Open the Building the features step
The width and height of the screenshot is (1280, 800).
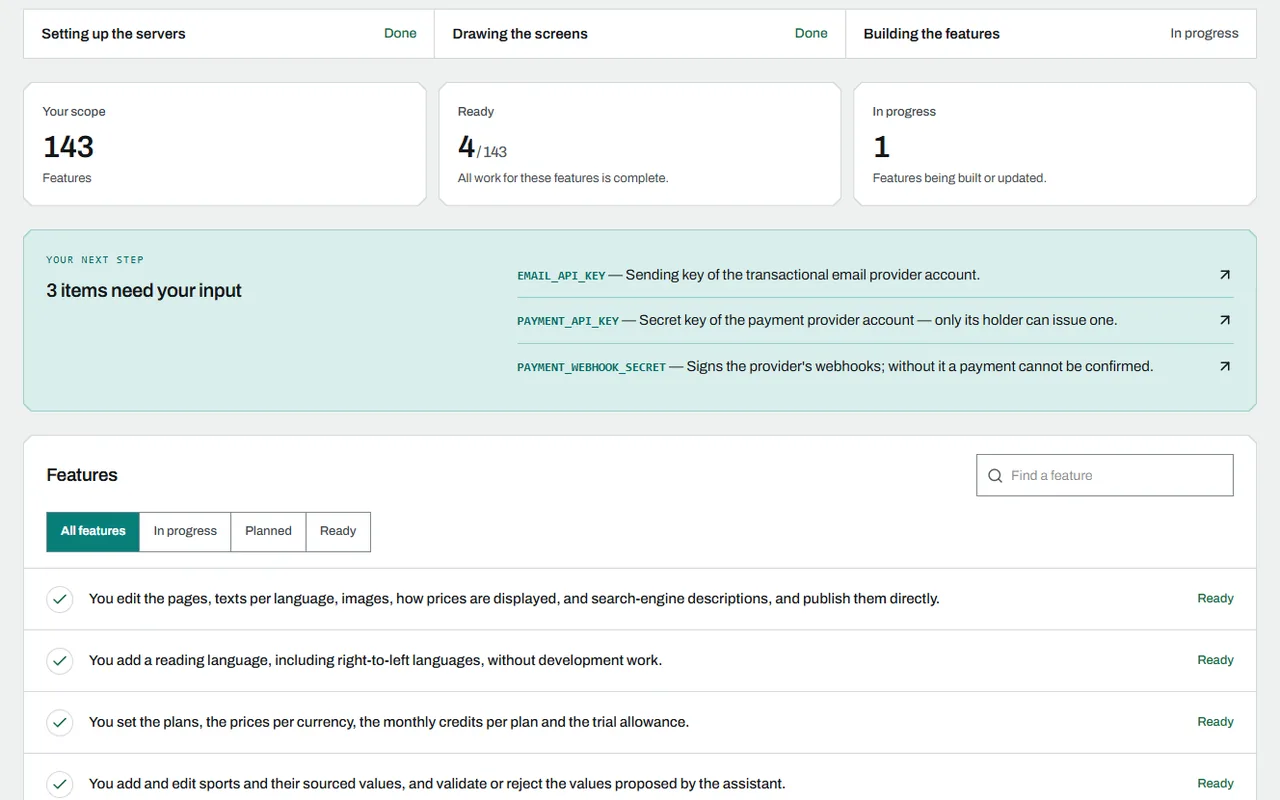(1051, 34)
